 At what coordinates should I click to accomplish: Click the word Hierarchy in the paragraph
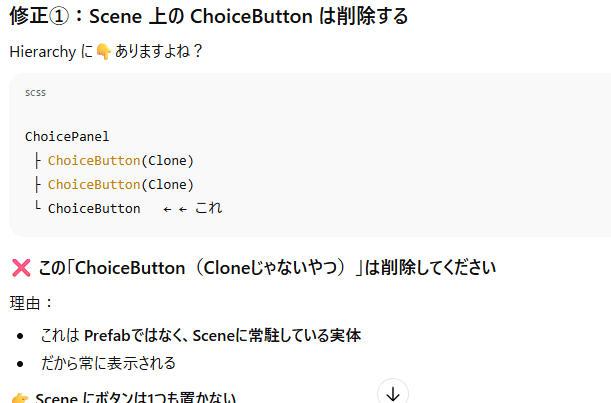click(x=41, y=51)
